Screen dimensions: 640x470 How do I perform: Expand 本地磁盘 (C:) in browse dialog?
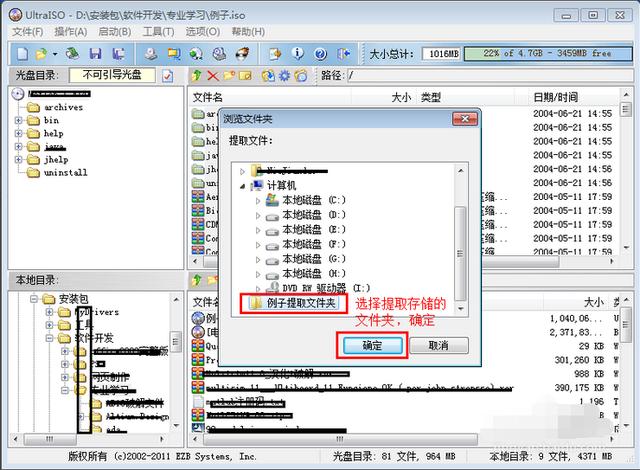point(258,201)
